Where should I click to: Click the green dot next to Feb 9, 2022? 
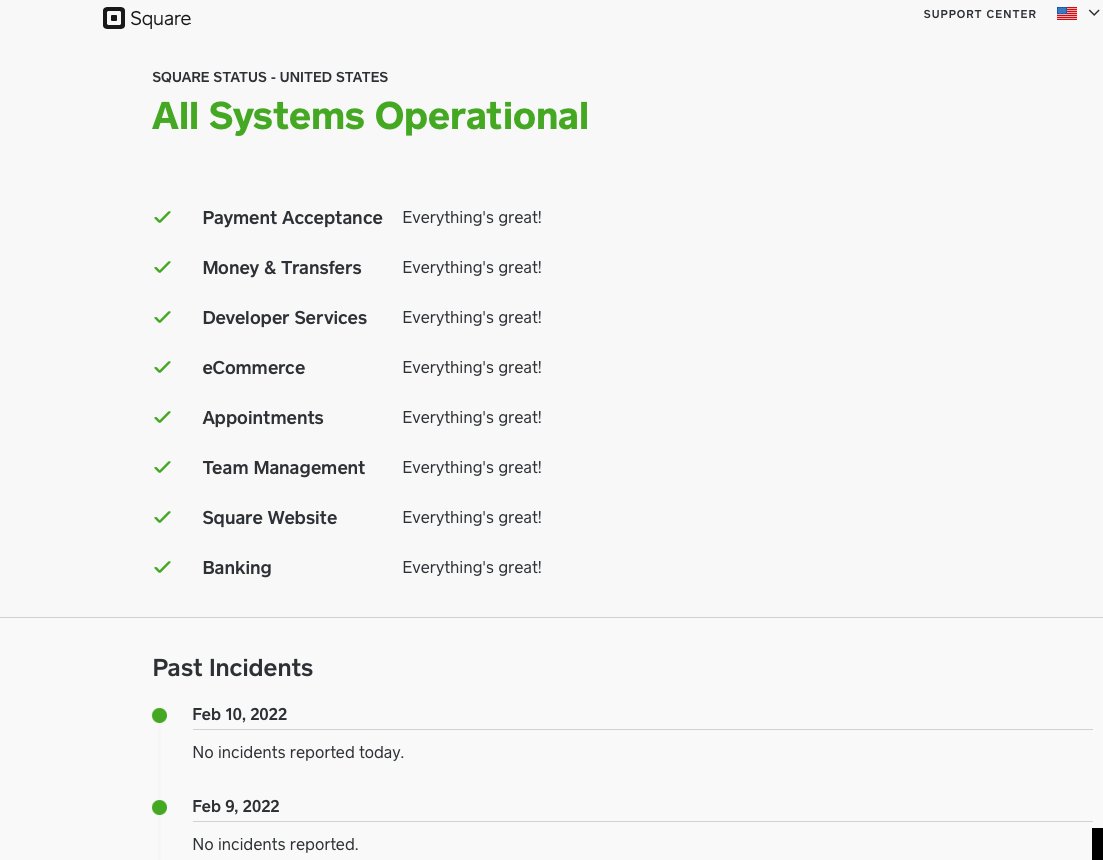click(x=159, y=807)
